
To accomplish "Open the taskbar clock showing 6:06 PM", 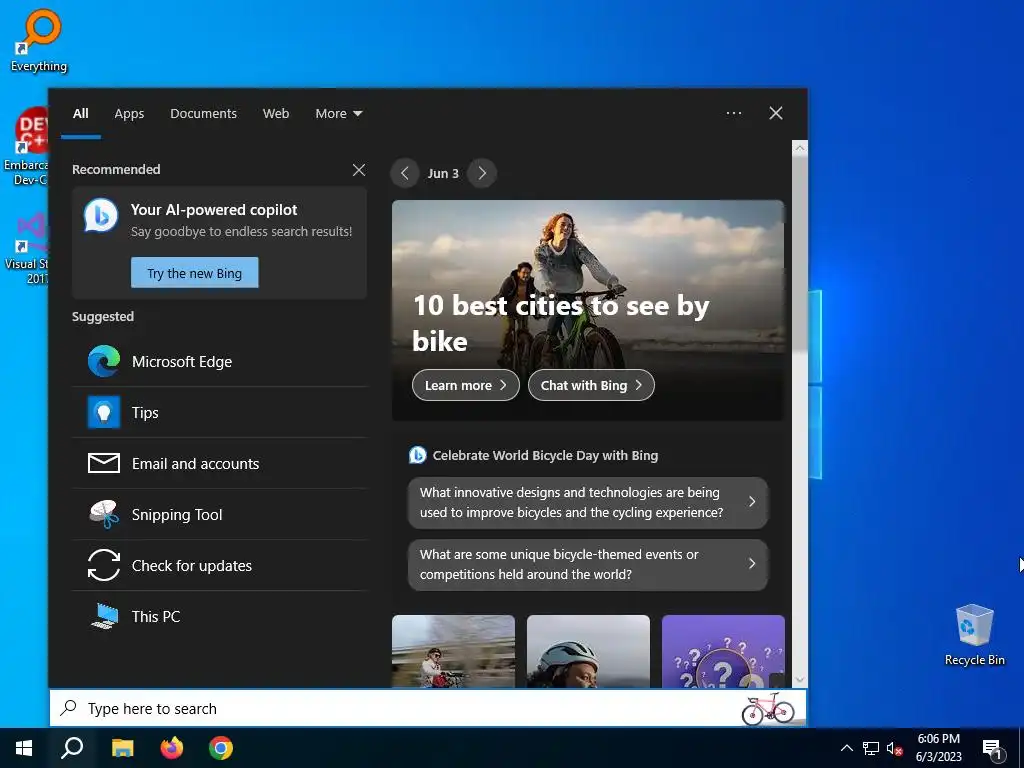I will click(938, 748).
